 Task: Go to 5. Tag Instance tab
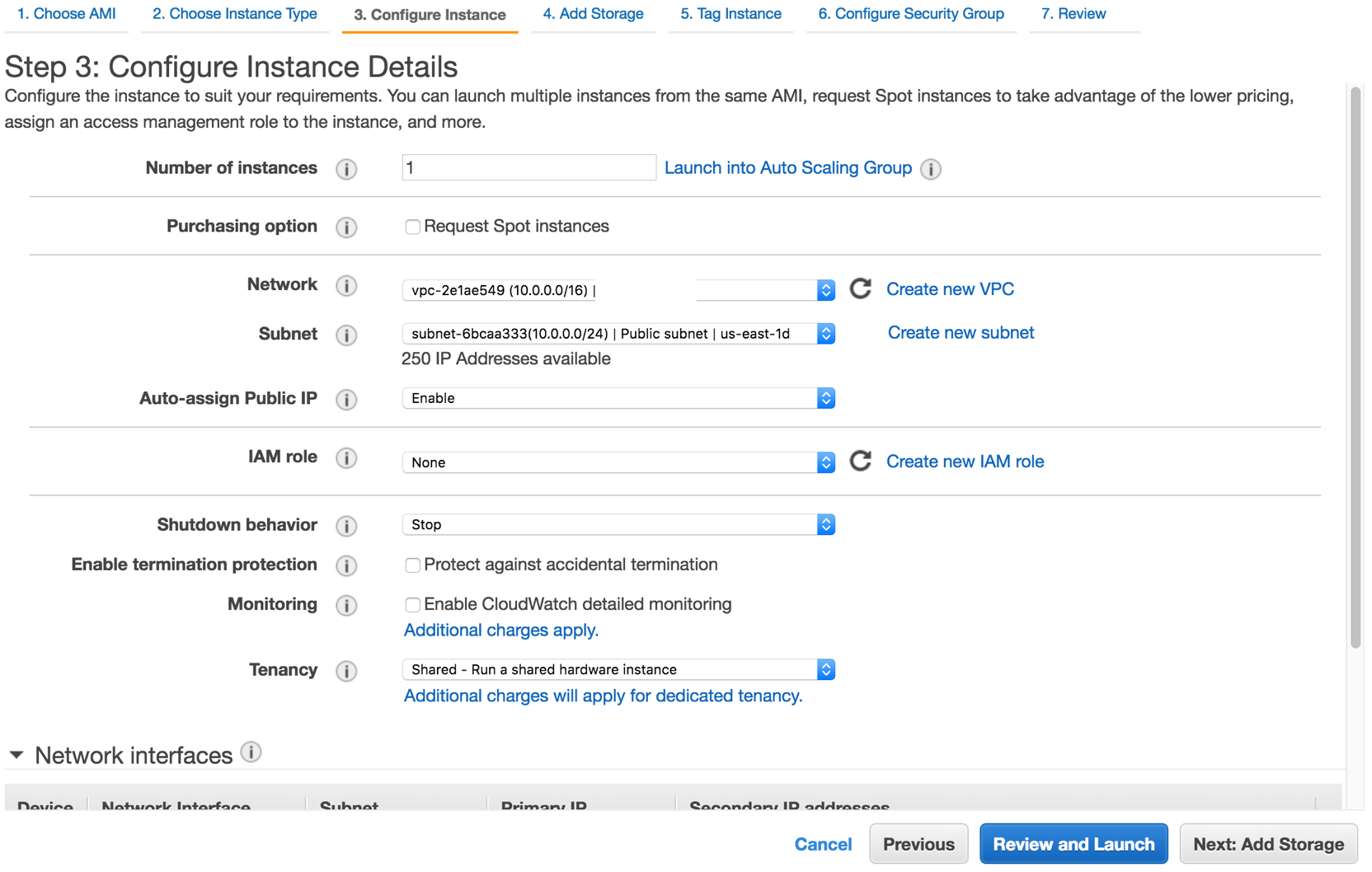coord(731,14)
